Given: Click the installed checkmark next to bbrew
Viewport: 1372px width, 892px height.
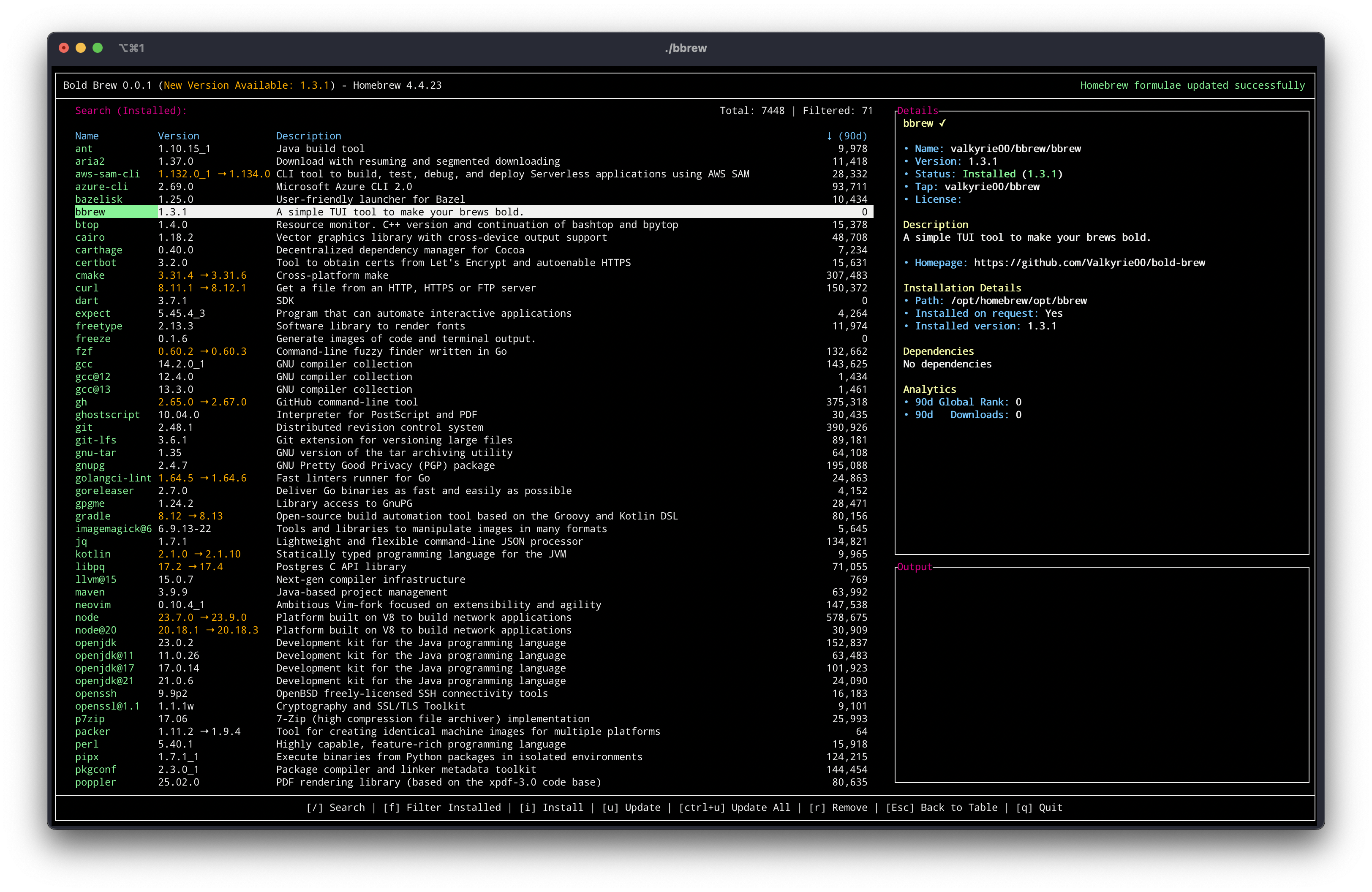Looking at the screenshot, I should [x=942, y=123].
